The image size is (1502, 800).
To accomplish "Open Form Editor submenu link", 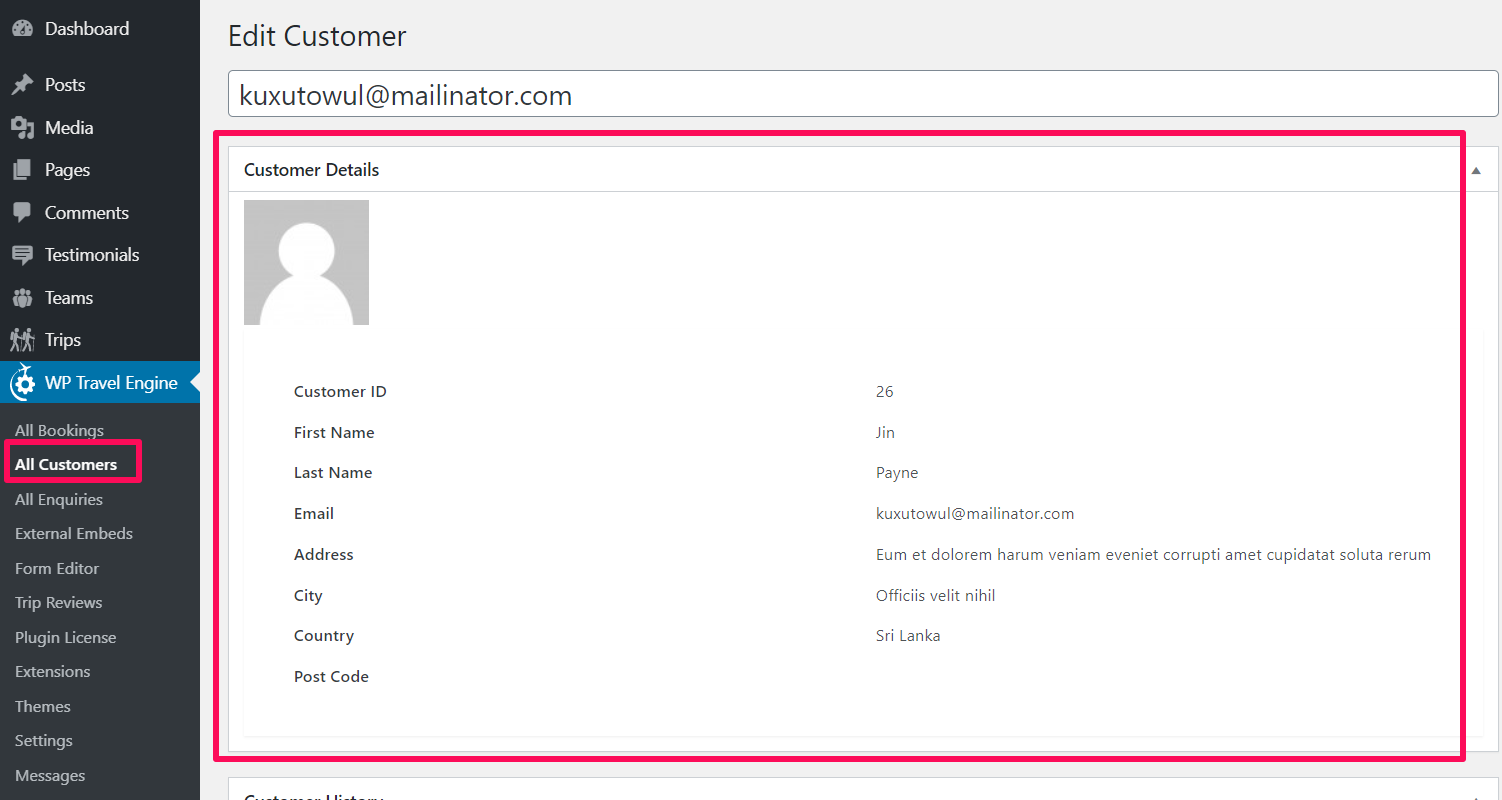I will 57,569.
